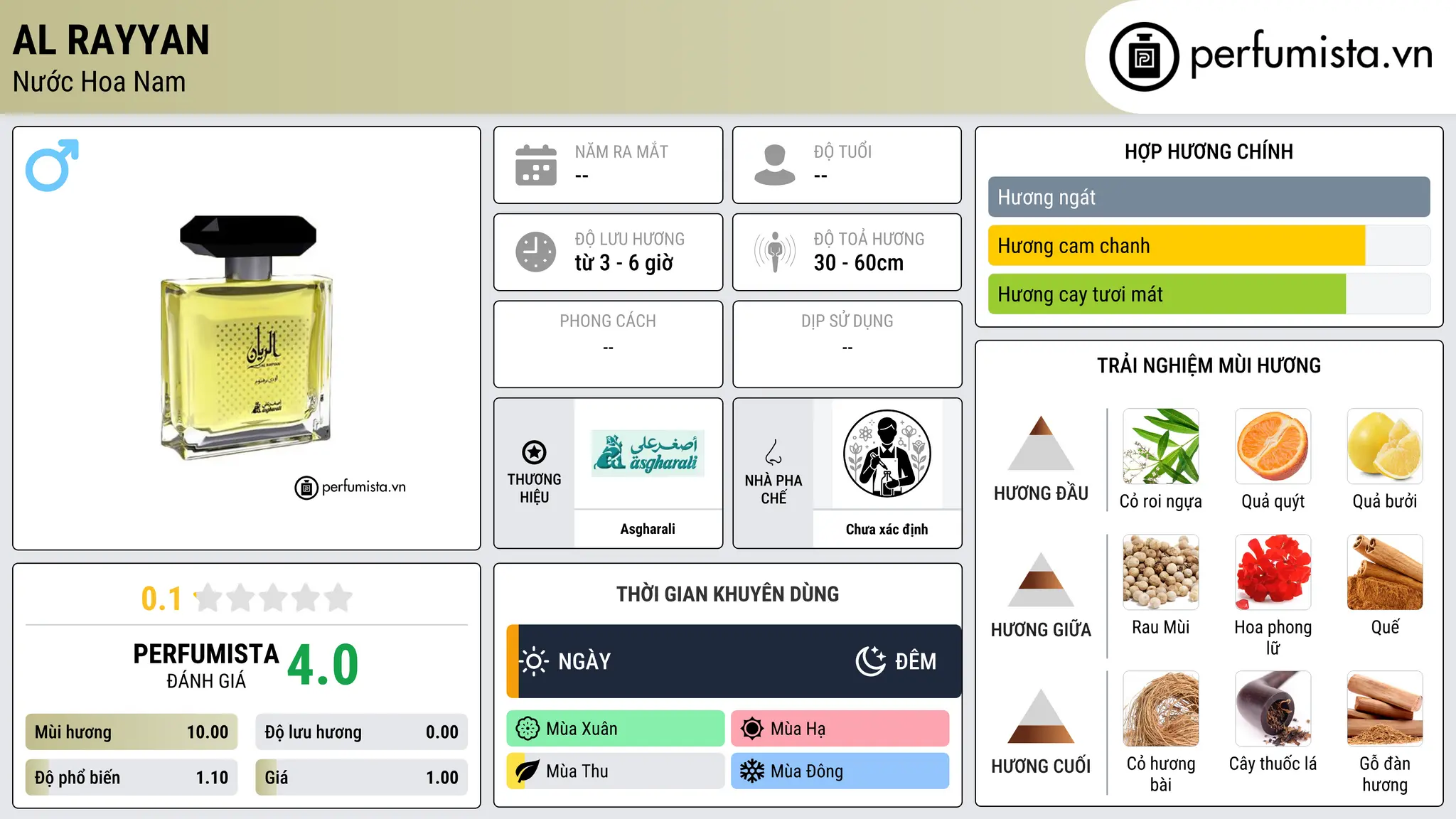Viewport: 1456px width, 819px height.
Task: Click the Giá 1.00 rating bar
Action: (x=361, y=777)
